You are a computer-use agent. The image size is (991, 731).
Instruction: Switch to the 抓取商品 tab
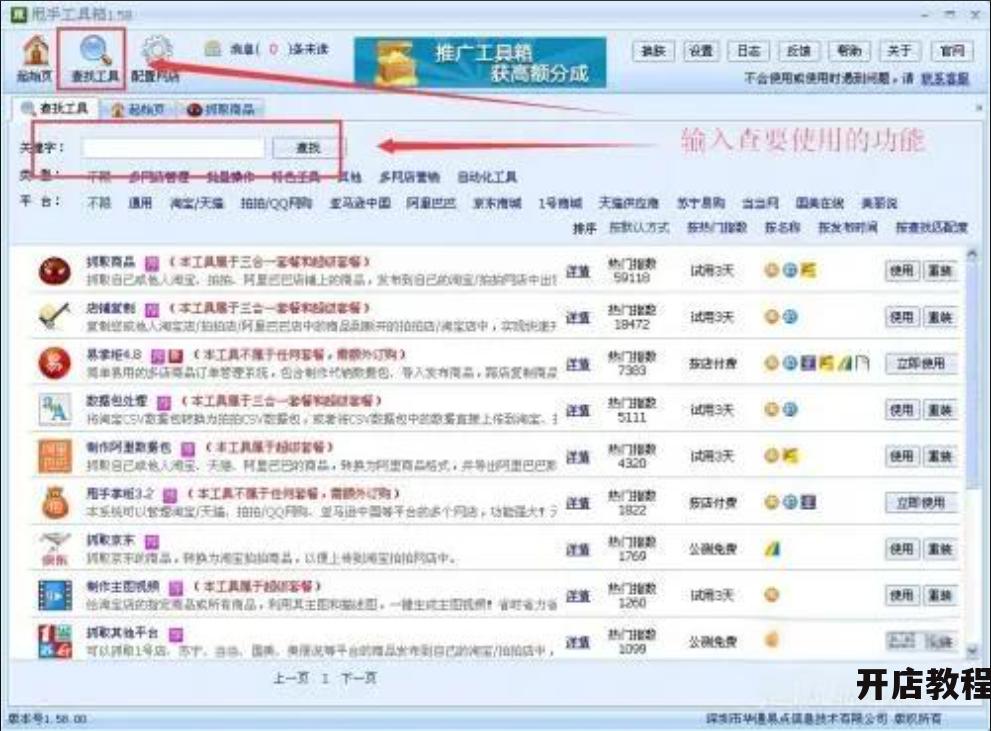click(221, 109)
